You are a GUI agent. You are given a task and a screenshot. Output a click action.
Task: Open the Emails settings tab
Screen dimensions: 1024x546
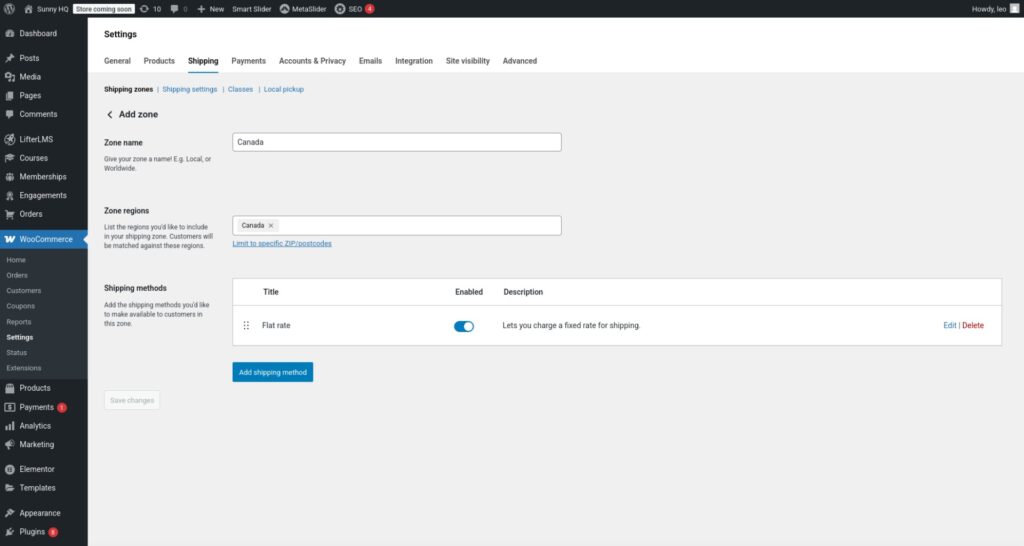pos(370,61)
